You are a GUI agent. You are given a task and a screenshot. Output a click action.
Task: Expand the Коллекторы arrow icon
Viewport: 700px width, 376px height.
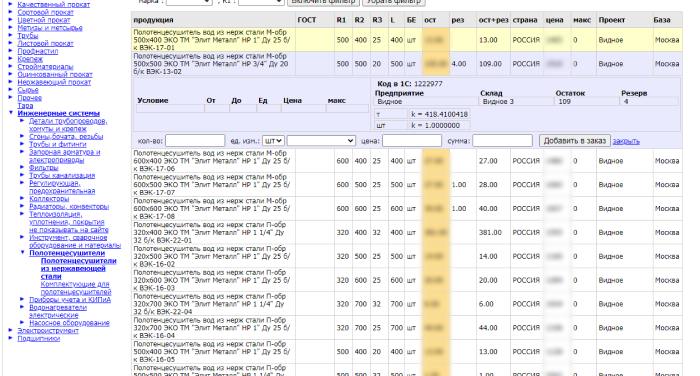pyautogui.click(x=22, y=198)
